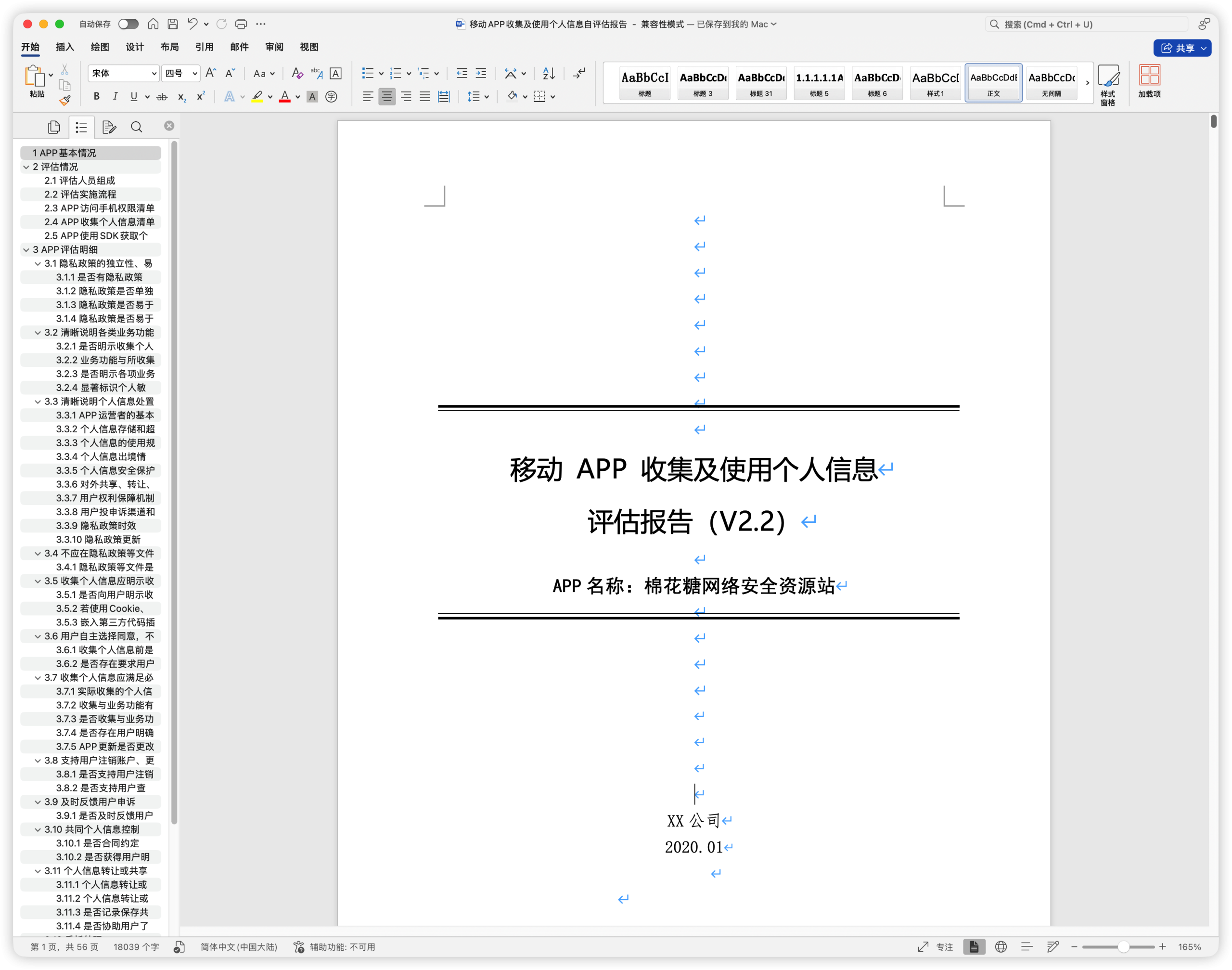Apply the 标题 3 style
Screen dimensions: 1232x970
703,83
